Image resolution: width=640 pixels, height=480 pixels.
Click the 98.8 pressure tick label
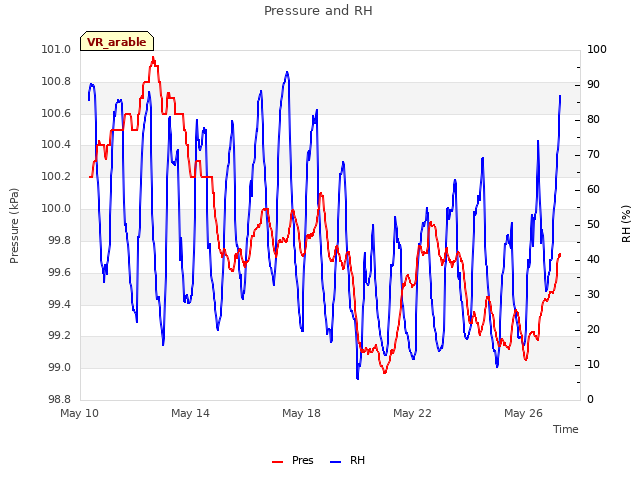(x=60, y=399)
